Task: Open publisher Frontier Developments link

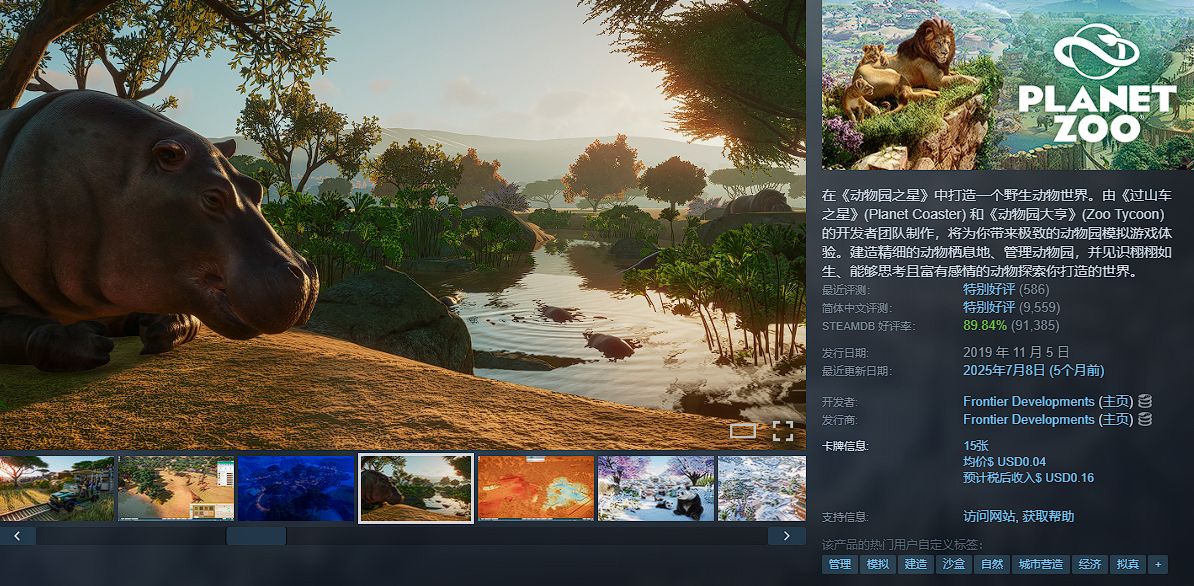Action: [1028, 419]
